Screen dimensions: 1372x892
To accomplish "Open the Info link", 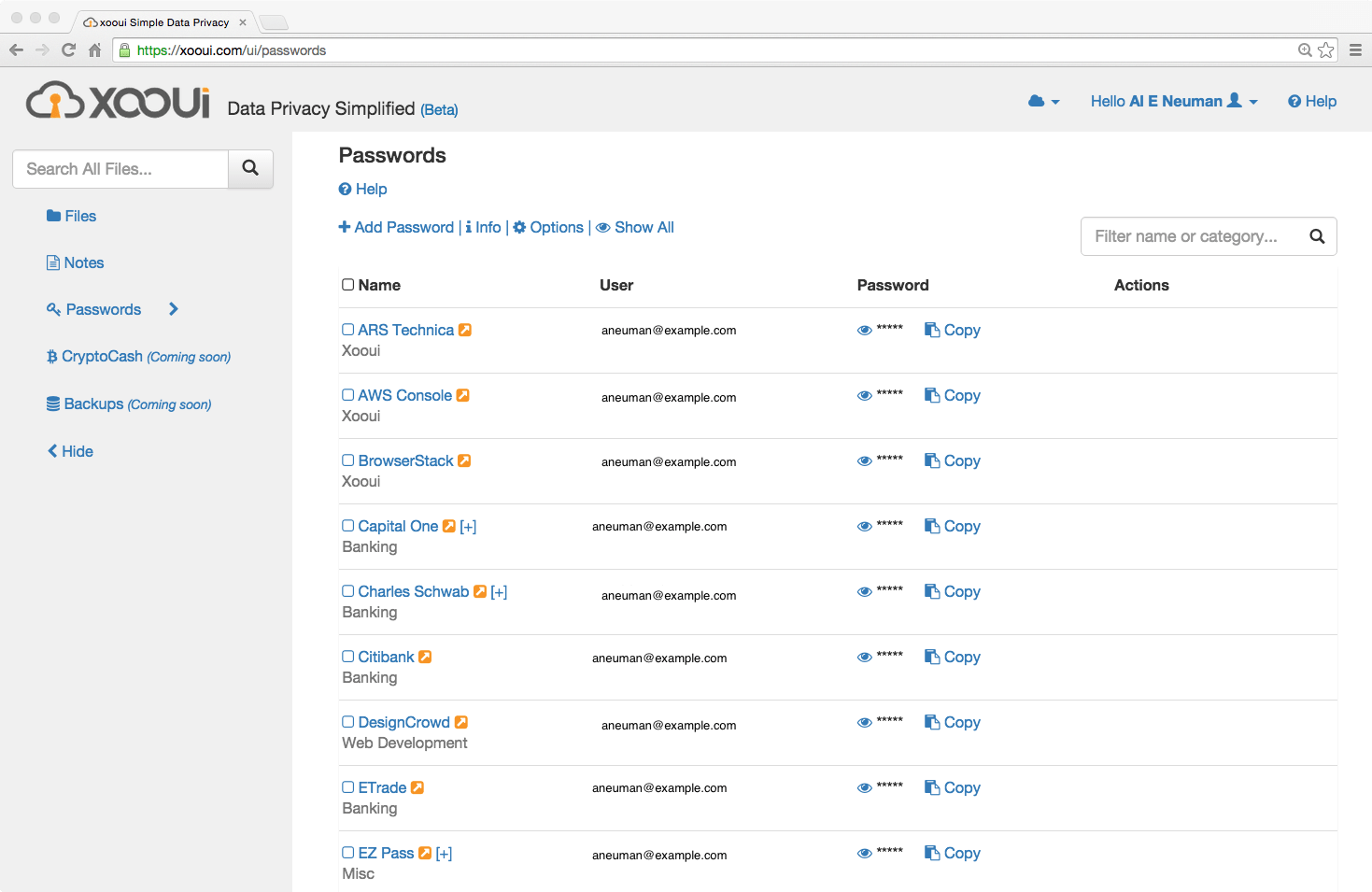I will [x=484, y=227].
